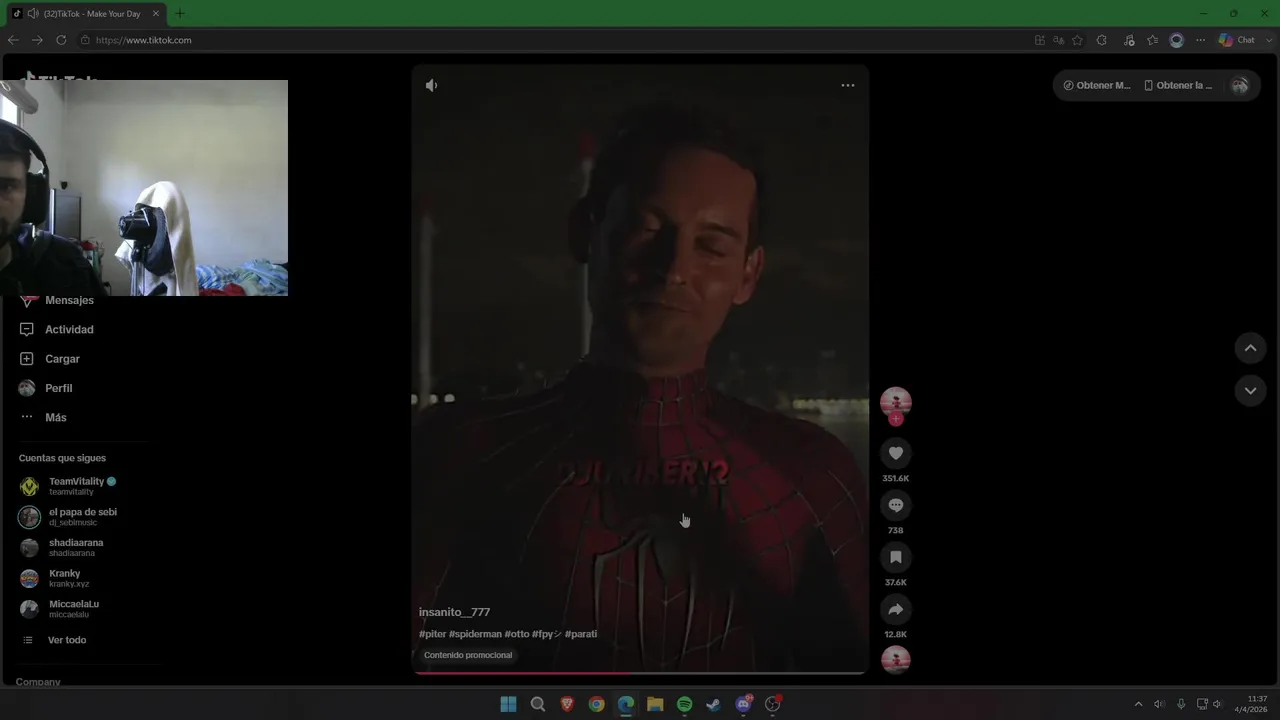This screenshot has width=1280, height=720.
Task: Open the el papa de sebi account
Action: [68, 517]
